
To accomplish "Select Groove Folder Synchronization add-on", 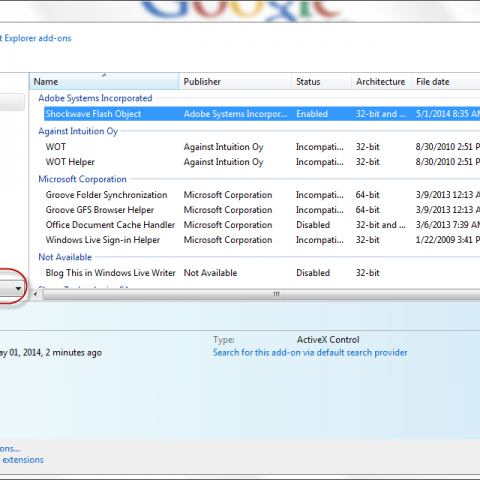I will (x=262, y=195).
